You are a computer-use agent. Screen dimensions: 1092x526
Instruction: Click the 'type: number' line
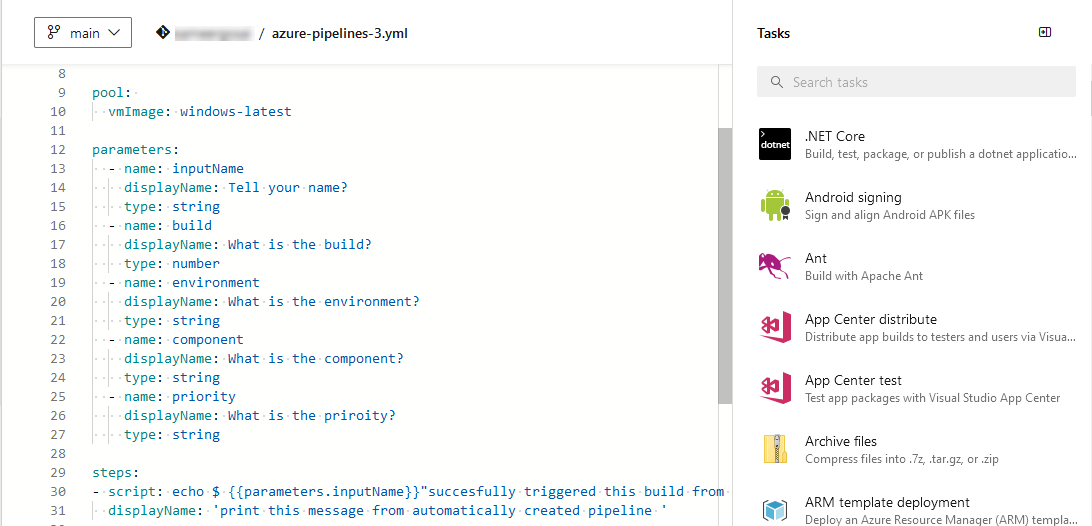pyautogui.click(x=171, y=263)
